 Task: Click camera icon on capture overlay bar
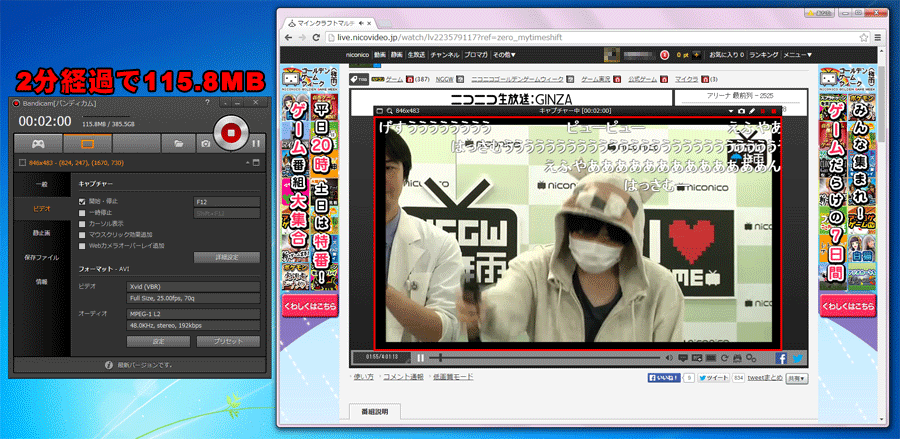(x=742, y=111)
